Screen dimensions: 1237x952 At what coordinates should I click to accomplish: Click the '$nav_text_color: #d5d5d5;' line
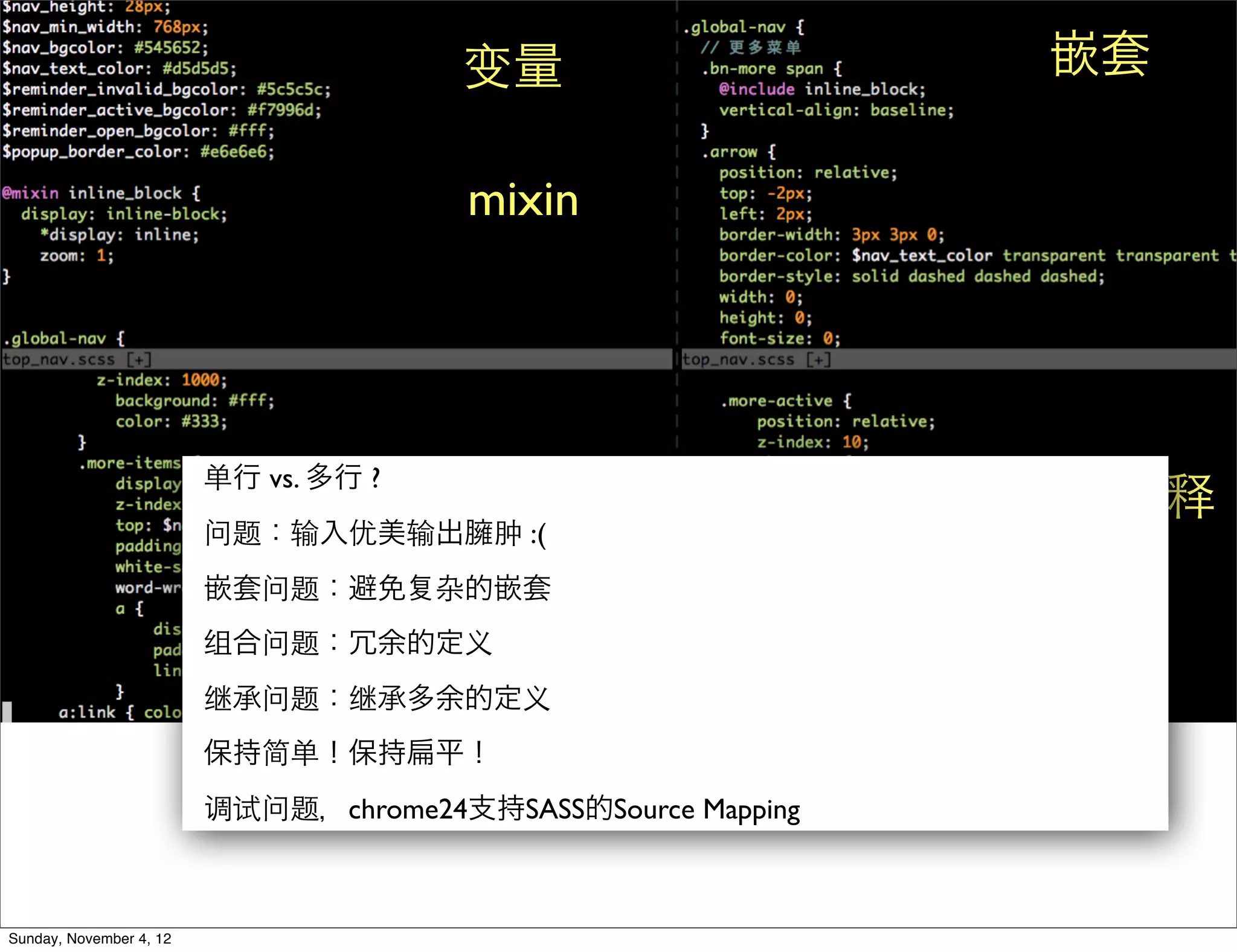[119, 69]
